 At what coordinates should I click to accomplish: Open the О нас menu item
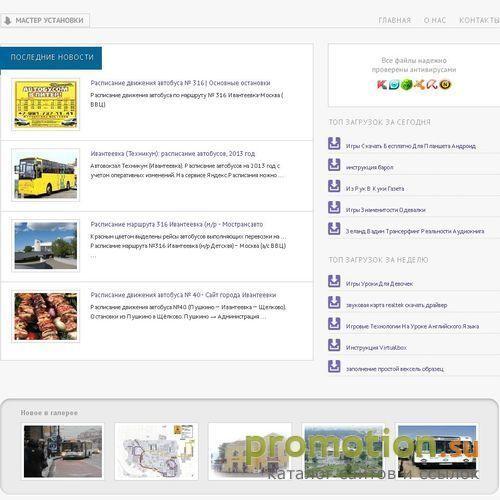(435, 20)
